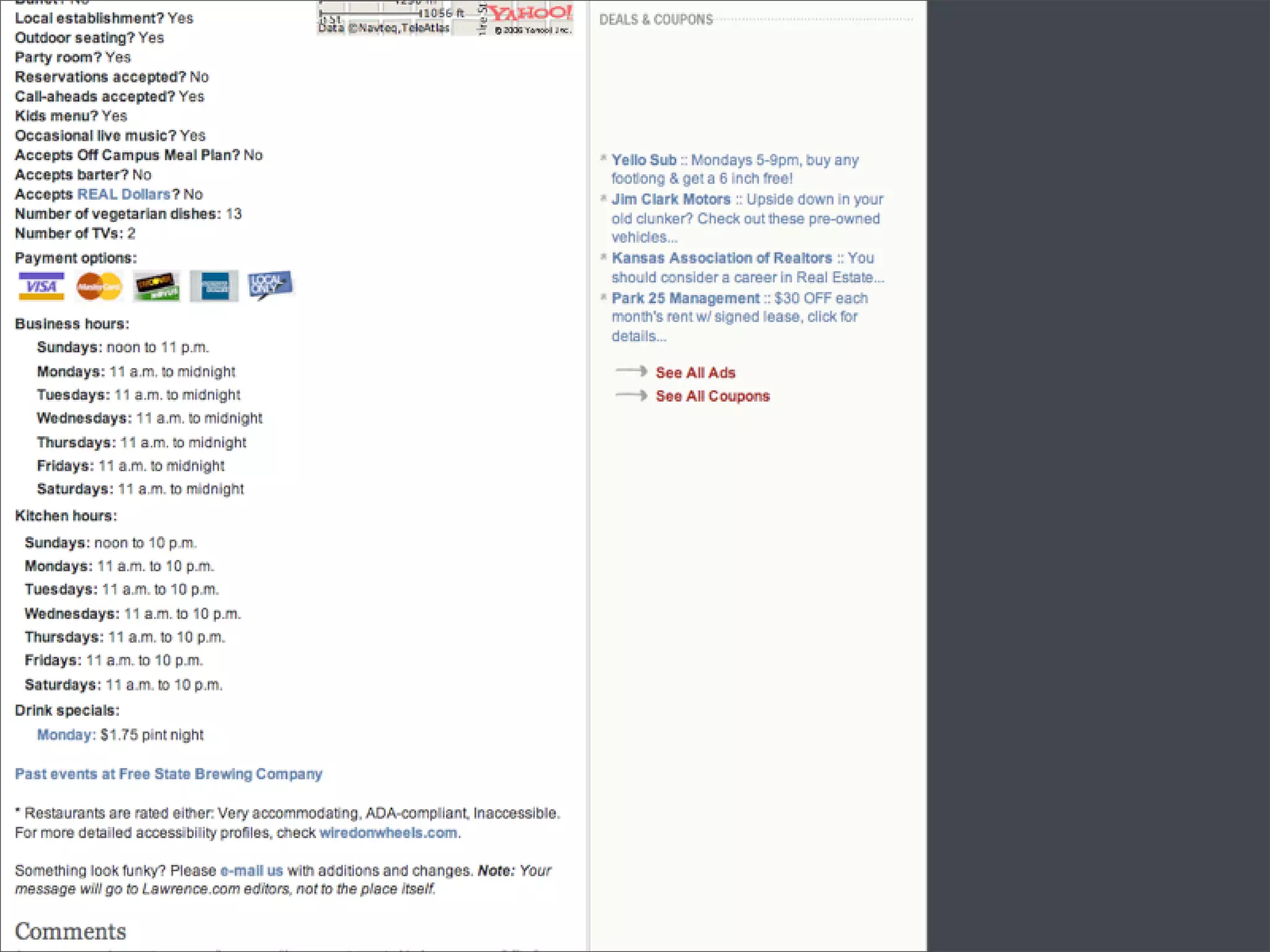1270x952 pixels.
Task: Open the Yello Sub deal
Action: point(644,161)
